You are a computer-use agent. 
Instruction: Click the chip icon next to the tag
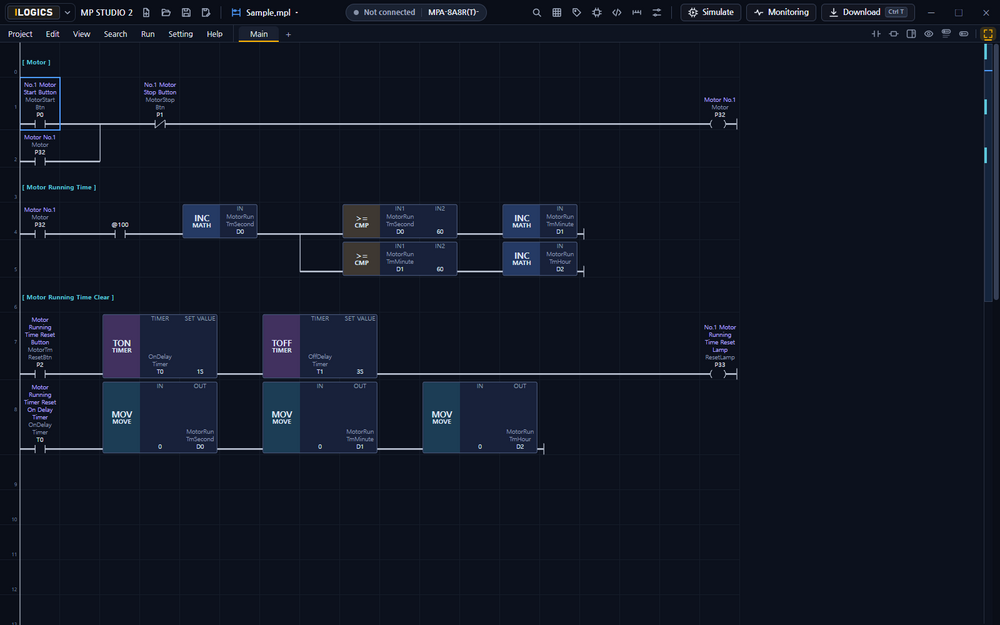[597, 12]
